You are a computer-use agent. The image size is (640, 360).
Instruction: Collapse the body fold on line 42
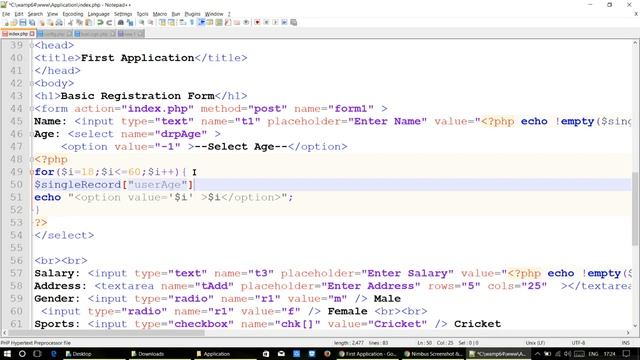tap(31, 83)
